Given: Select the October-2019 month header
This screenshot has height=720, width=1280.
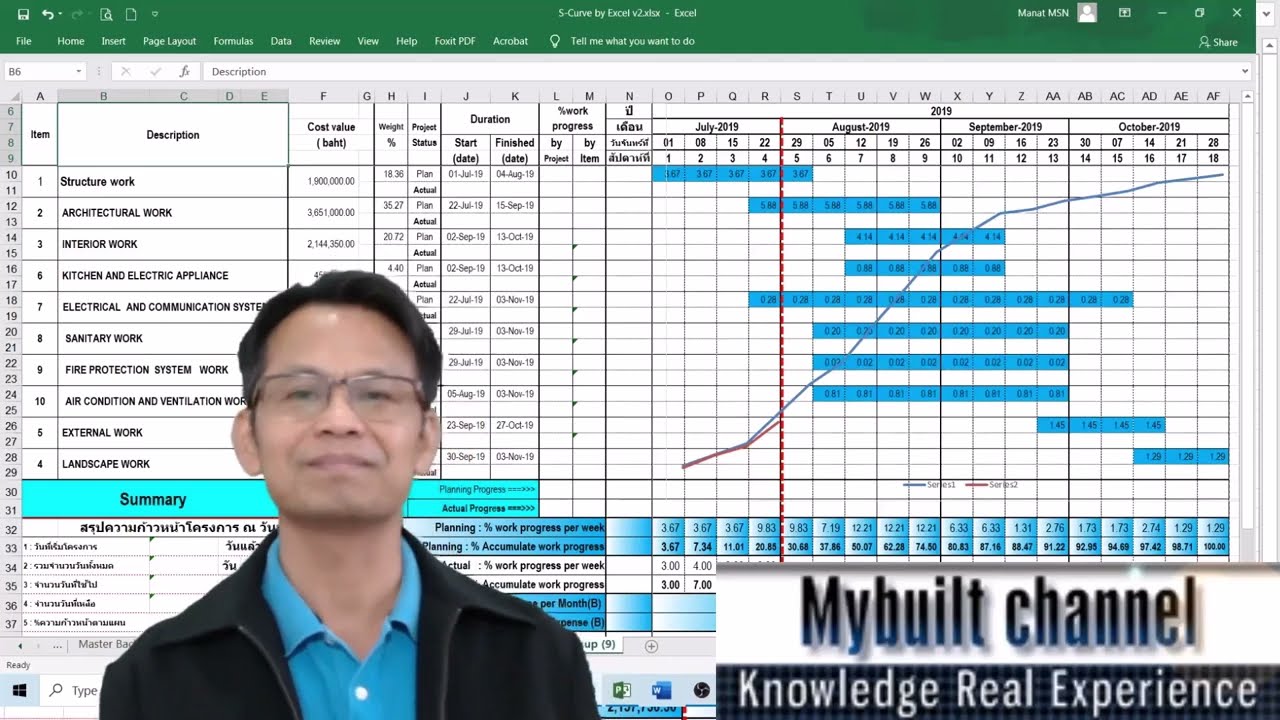Looking at the screenshot, I should coord(1149,127).
